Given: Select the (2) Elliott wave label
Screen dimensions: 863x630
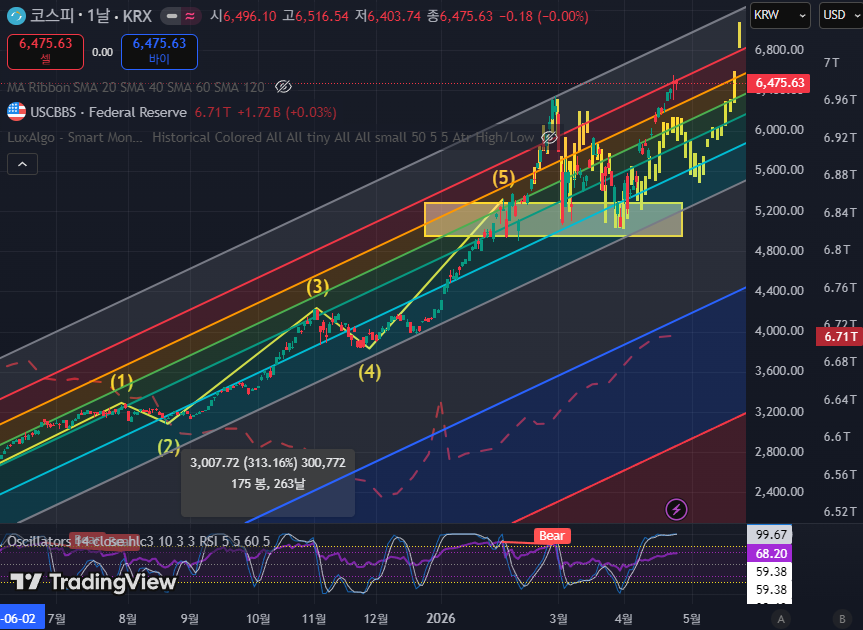Looking at the screenshot, I should tap(168, 447).
